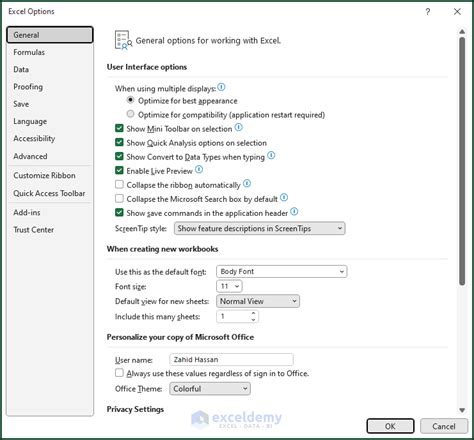Screen dimensions: 474x440
Task: Enable Collapse the ribbon automatically
Action: [x=119, y=184]
